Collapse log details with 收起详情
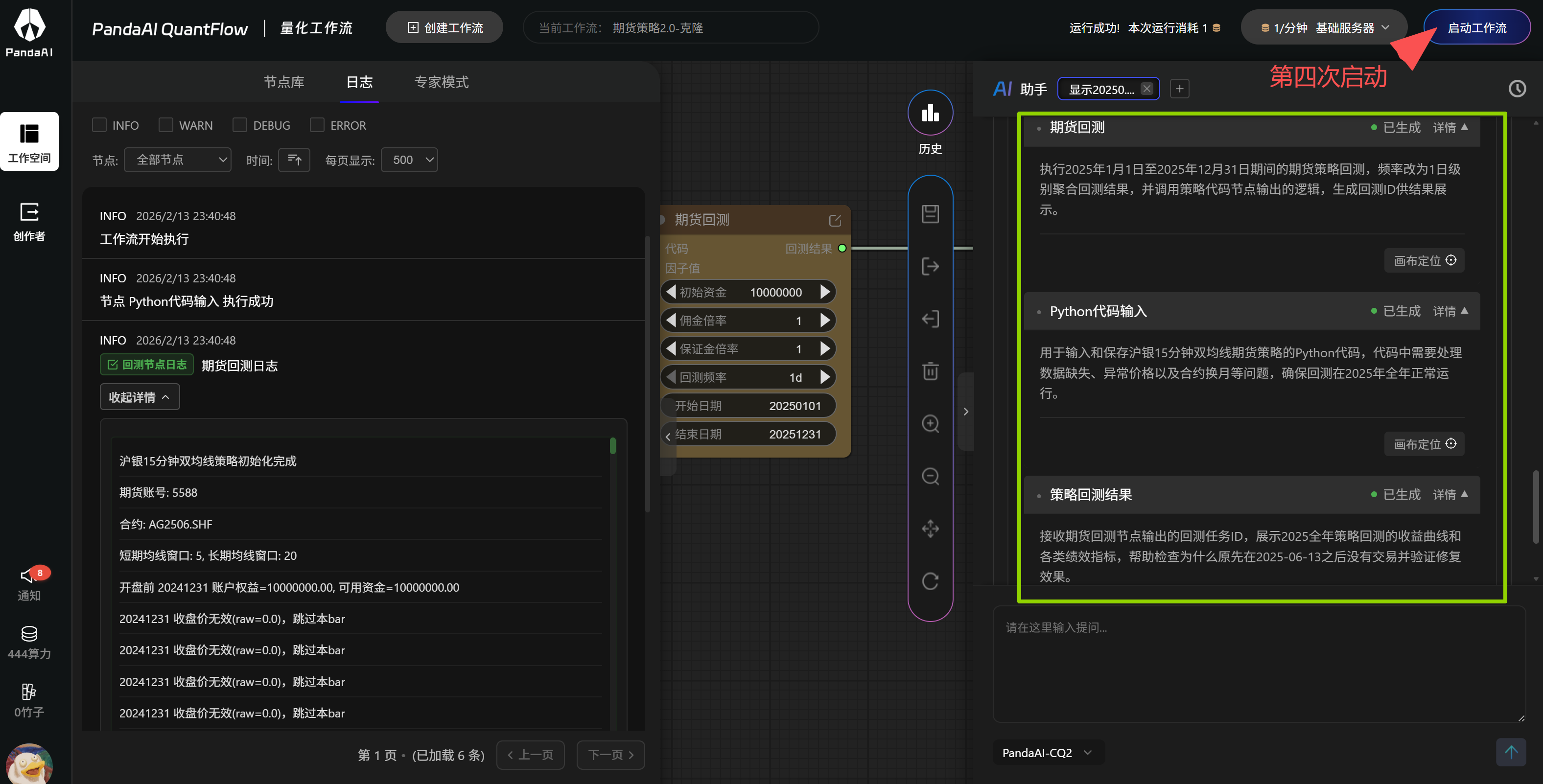Viewport: 1543px width, 784px height. point(140,397)
